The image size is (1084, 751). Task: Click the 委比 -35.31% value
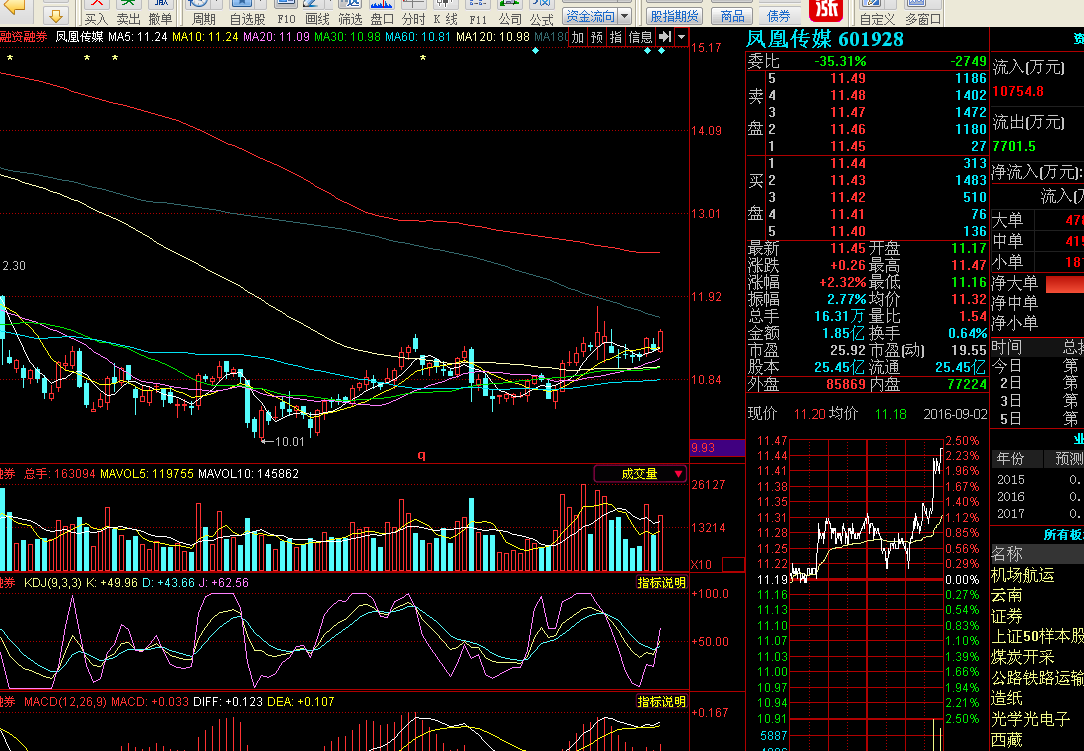click(x=840, y=61)
